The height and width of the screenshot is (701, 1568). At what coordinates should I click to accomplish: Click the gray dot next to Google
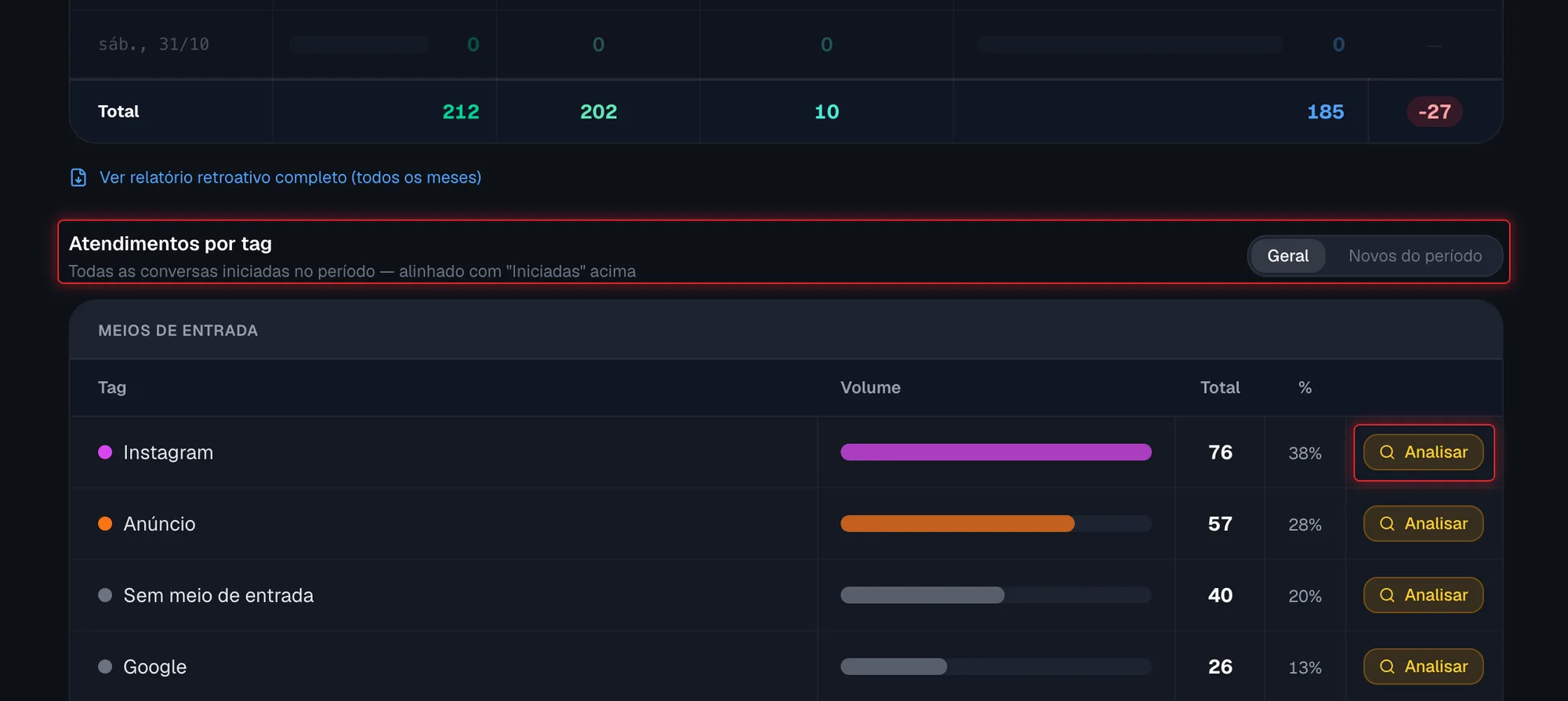point(105,666)
